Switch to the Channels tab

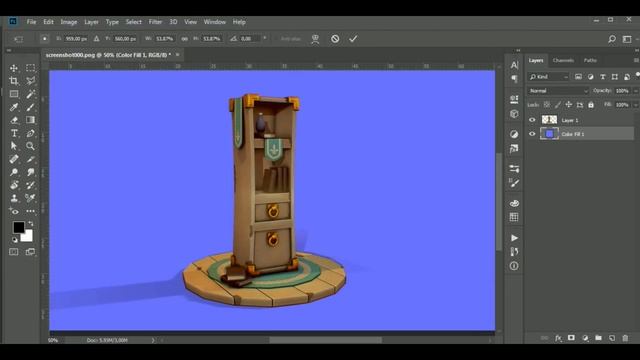(x=563, y=60)
